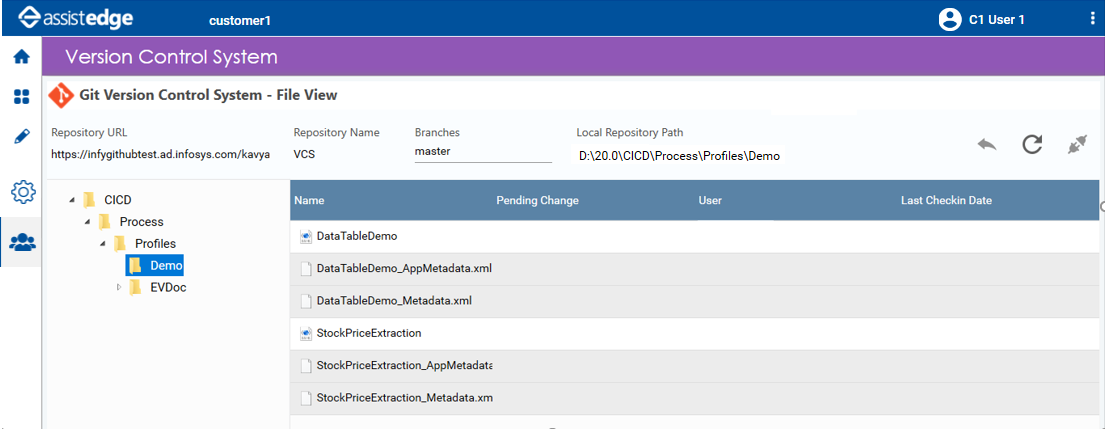Select the pencil edit icon in sidebar
The height and width of the screenshot is (429, 1105).
point(22,136)
